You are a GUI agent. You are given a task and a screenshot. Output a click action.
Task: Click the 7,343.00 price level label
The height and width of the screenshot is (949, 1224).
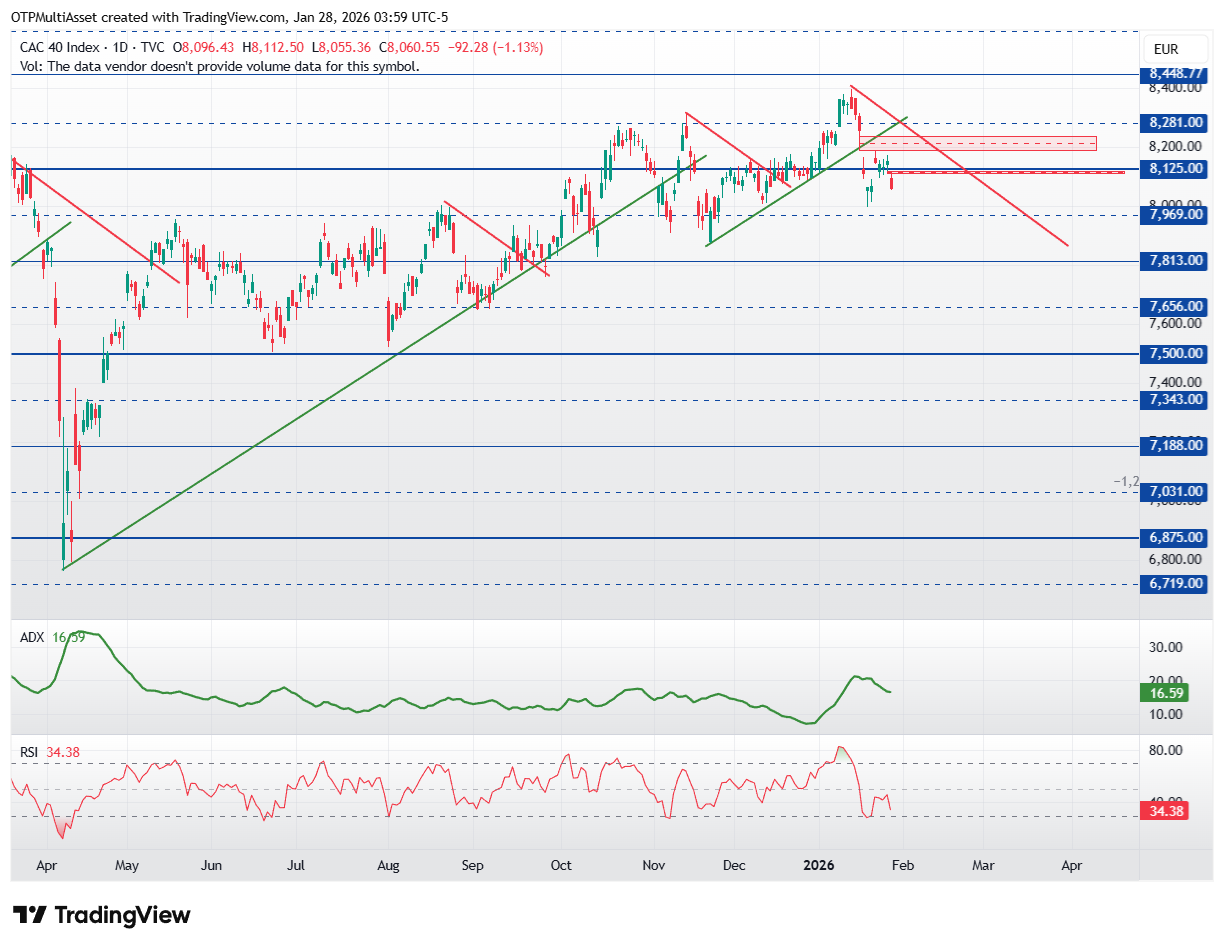point(1173,399)
